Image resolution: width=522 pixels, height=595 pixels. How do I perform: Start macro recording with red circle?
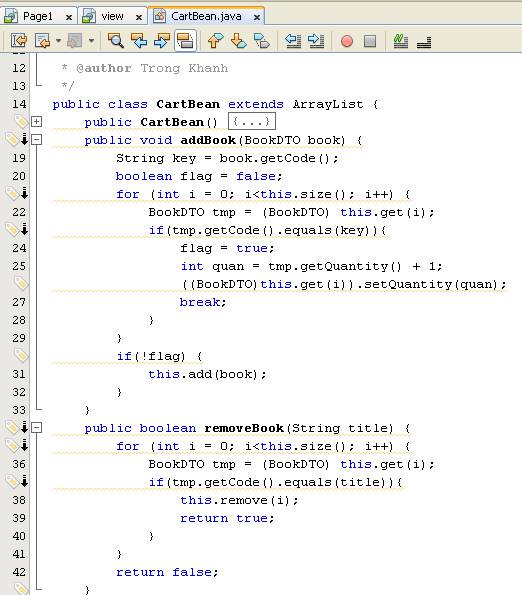(x=347, y=41)
